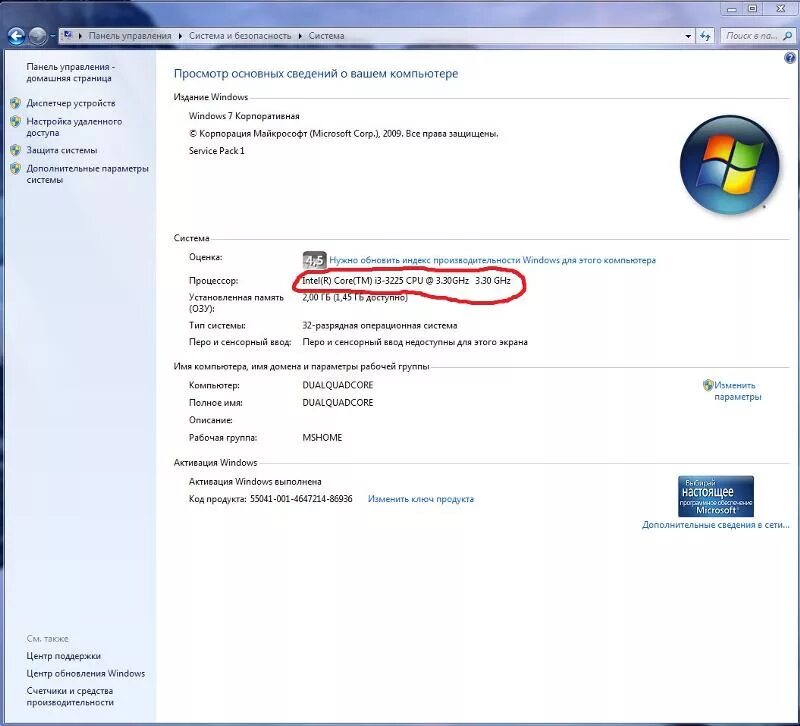Click shield icon beside Диспетчер устройств
800x726 pixels.
coord(15,103)
